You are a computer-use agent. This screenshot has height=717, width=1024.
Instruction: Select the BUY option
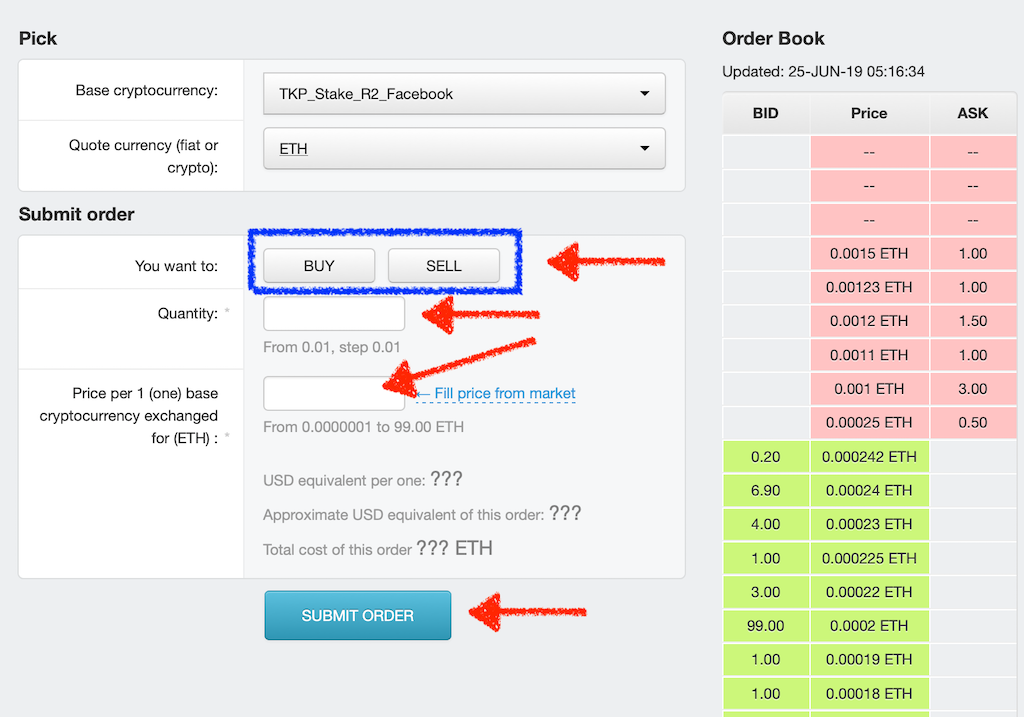pos(319,266)
